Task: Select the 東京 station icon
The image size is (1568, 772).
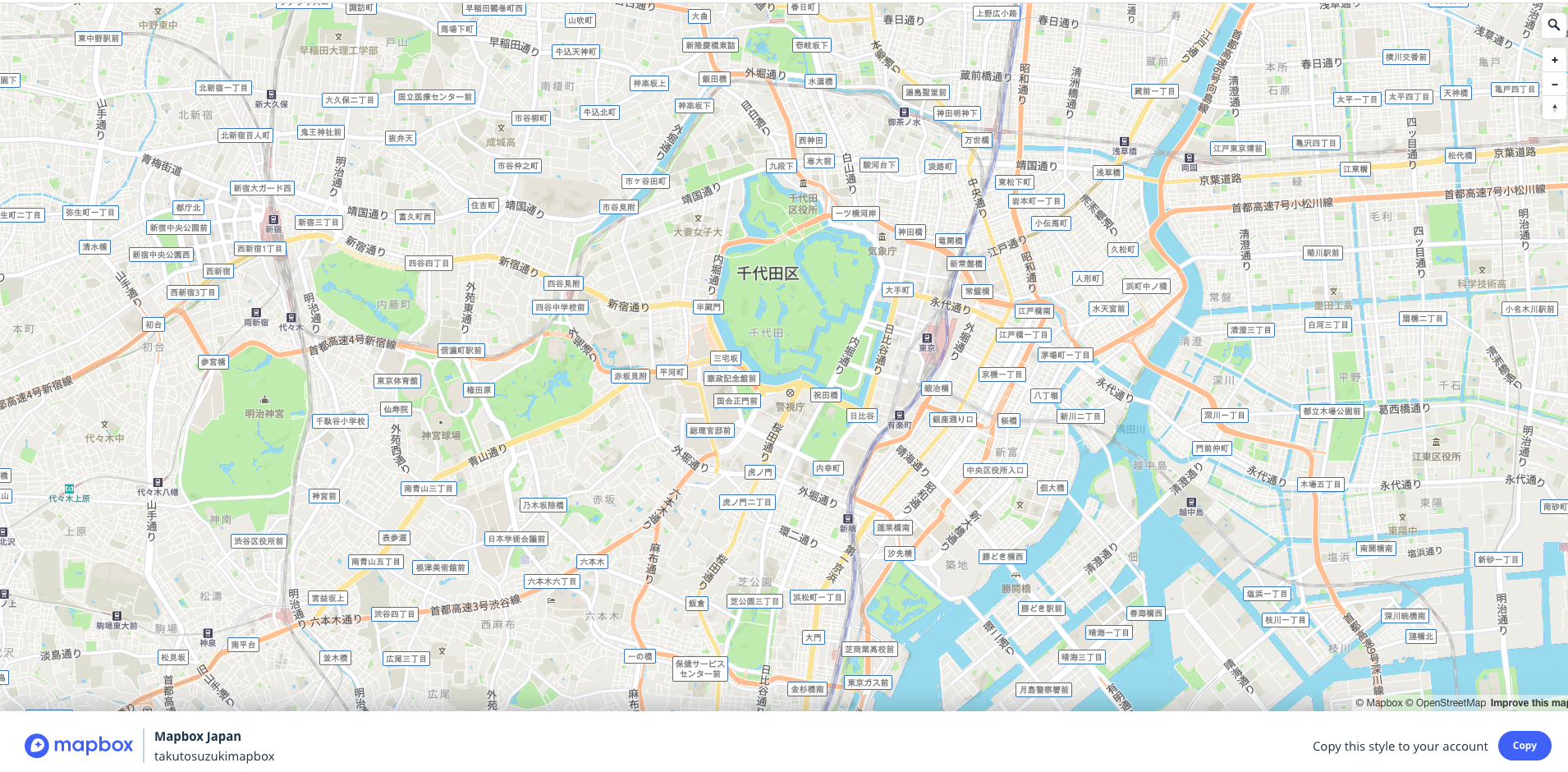Action: click(928, 338)
